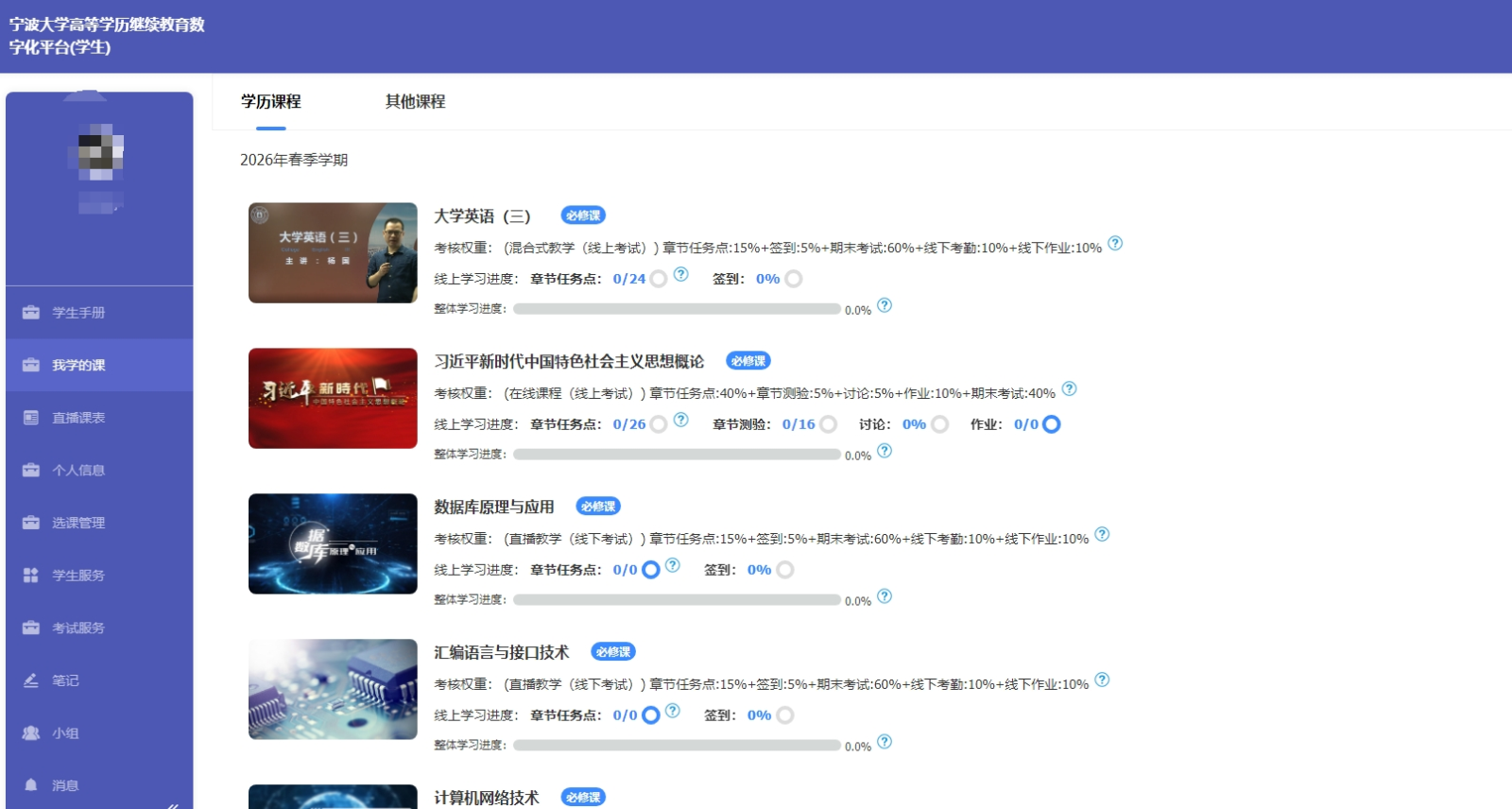The height and width of the screenshot is (809, 1512).
Task: Click the 大学英语 章节任务点 progress ring
Action: [659, 279]
